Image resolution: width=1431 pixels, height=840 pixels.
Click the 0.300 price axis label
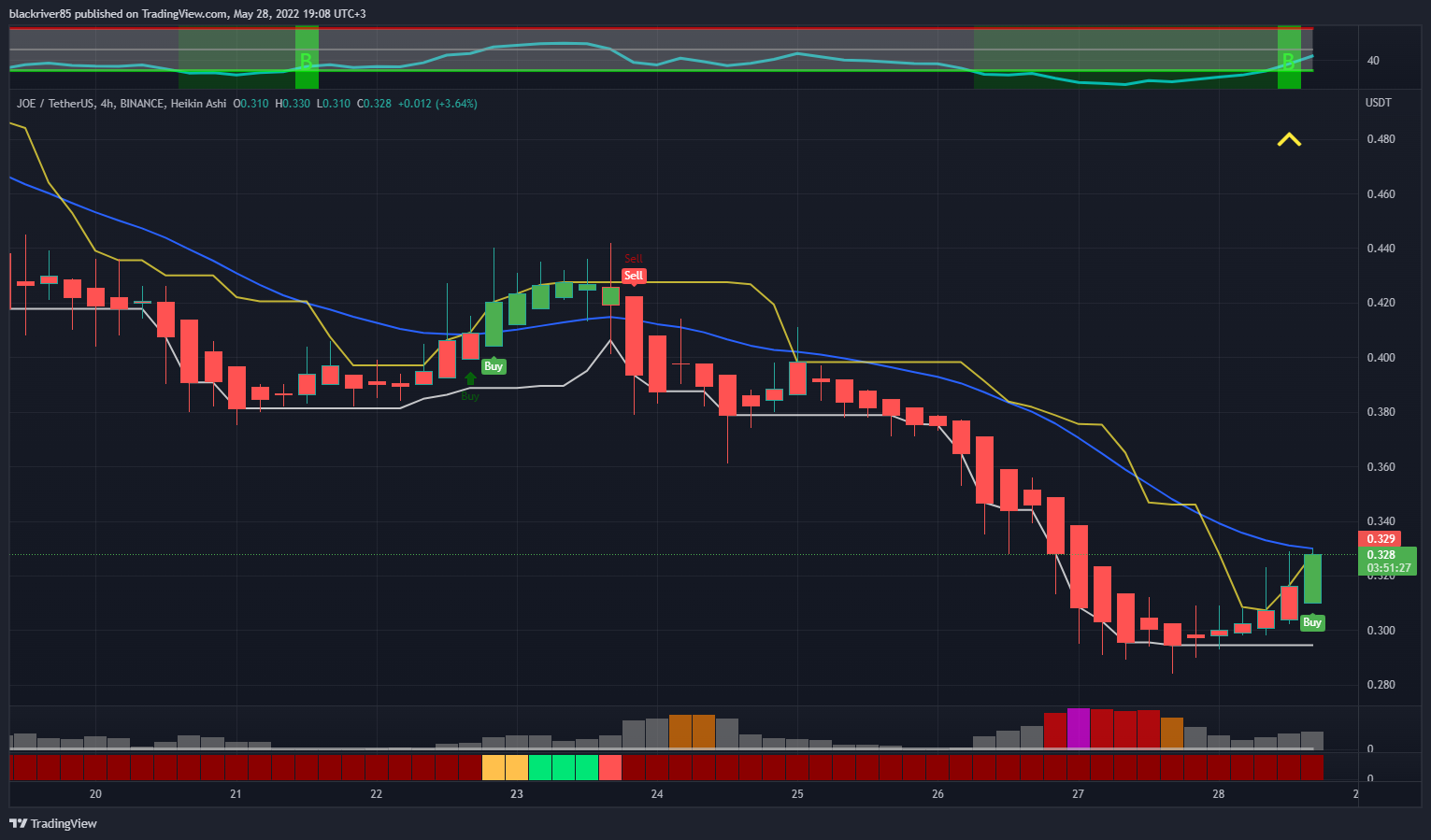(1381, 631)
